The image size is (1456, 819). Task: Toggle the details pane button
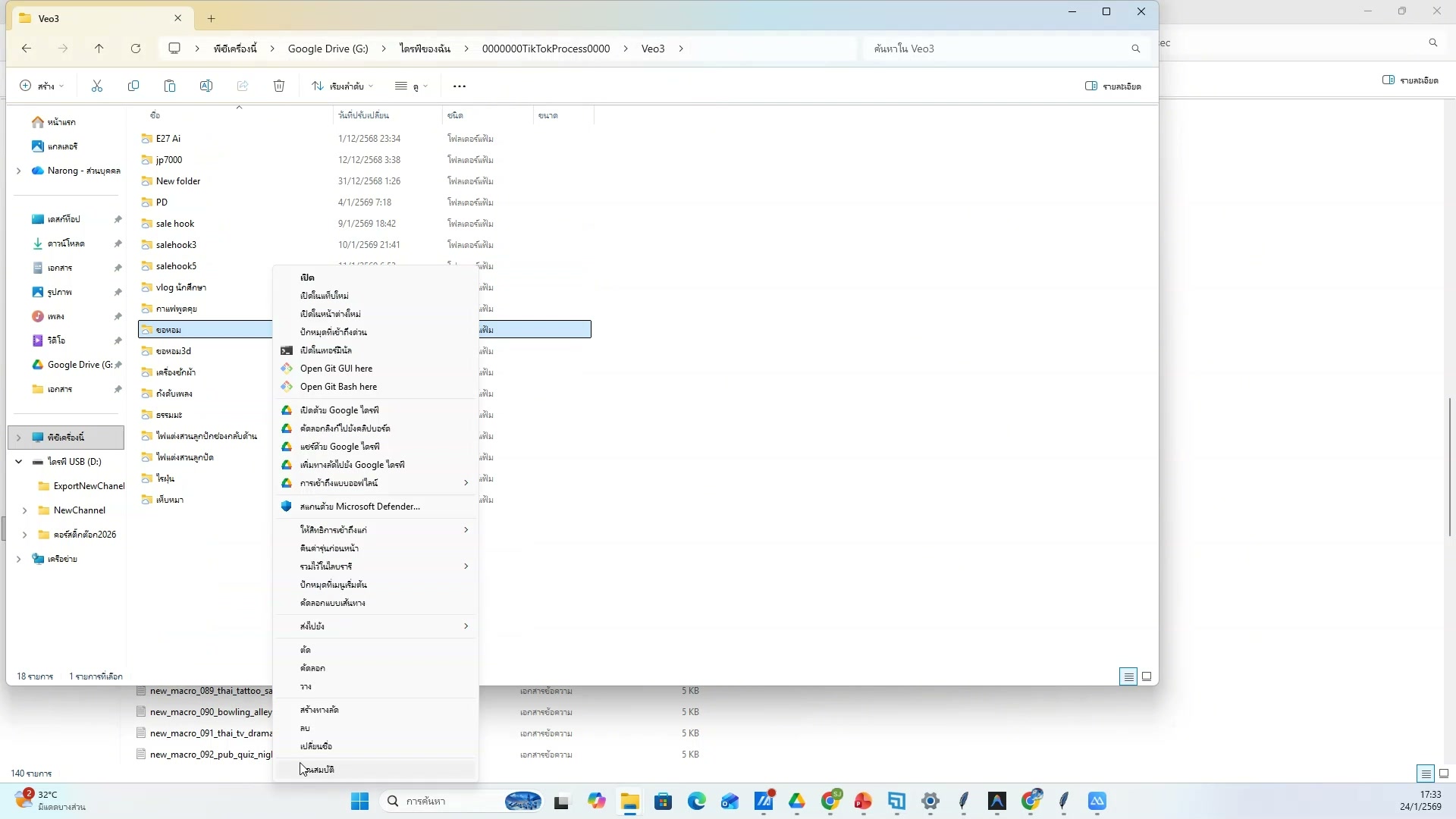[1113, 86]
